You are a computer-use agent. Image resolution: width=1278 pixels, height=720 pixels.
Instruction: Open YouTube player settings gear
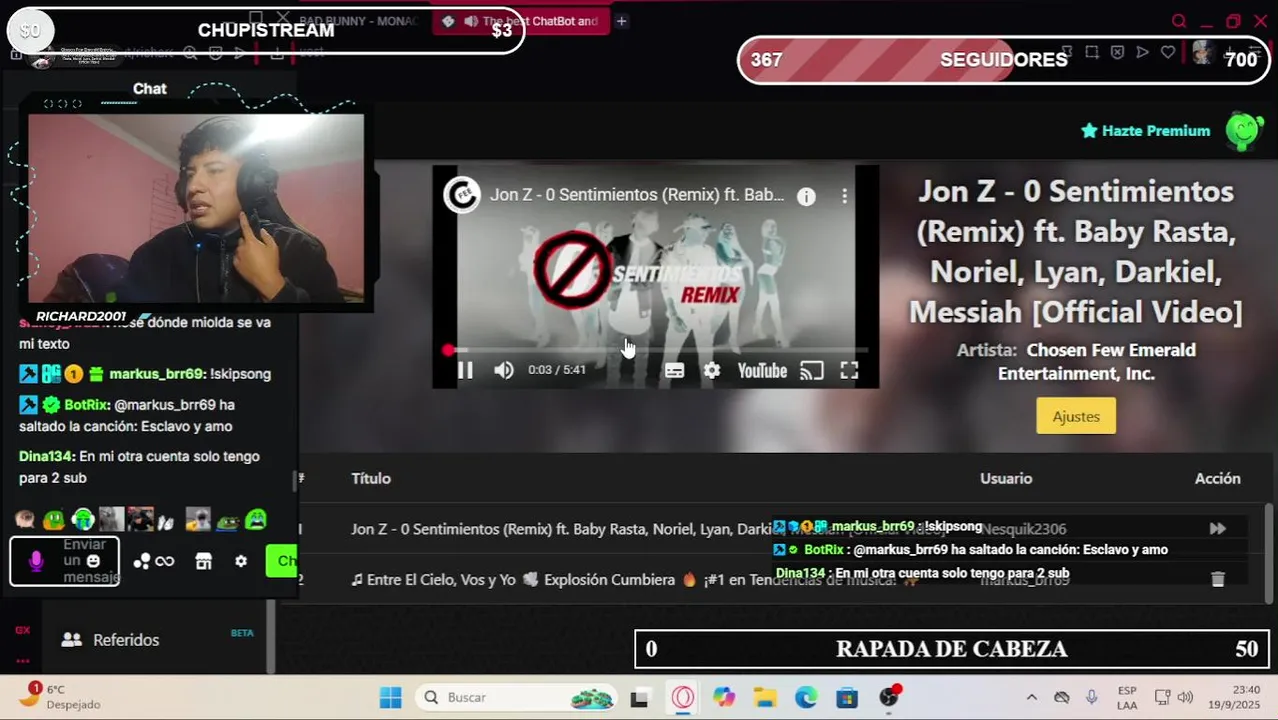point(711,371)
